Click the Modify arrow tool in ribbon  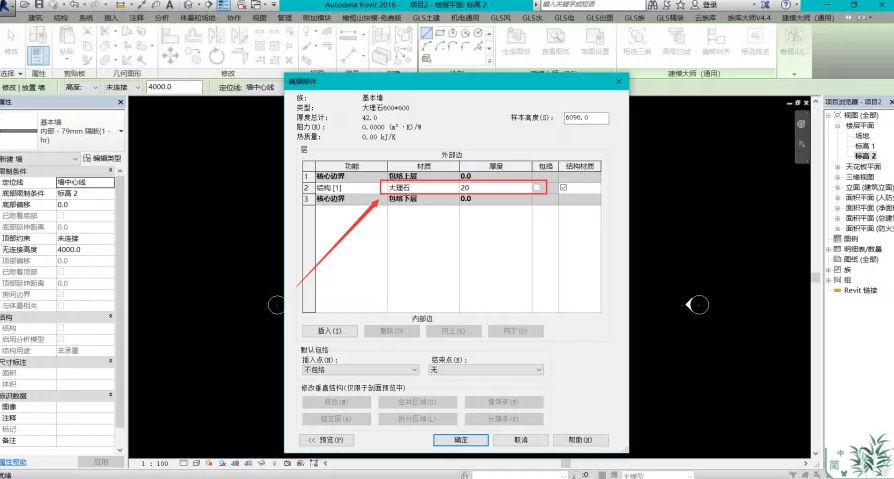click(x=11, y=35)
